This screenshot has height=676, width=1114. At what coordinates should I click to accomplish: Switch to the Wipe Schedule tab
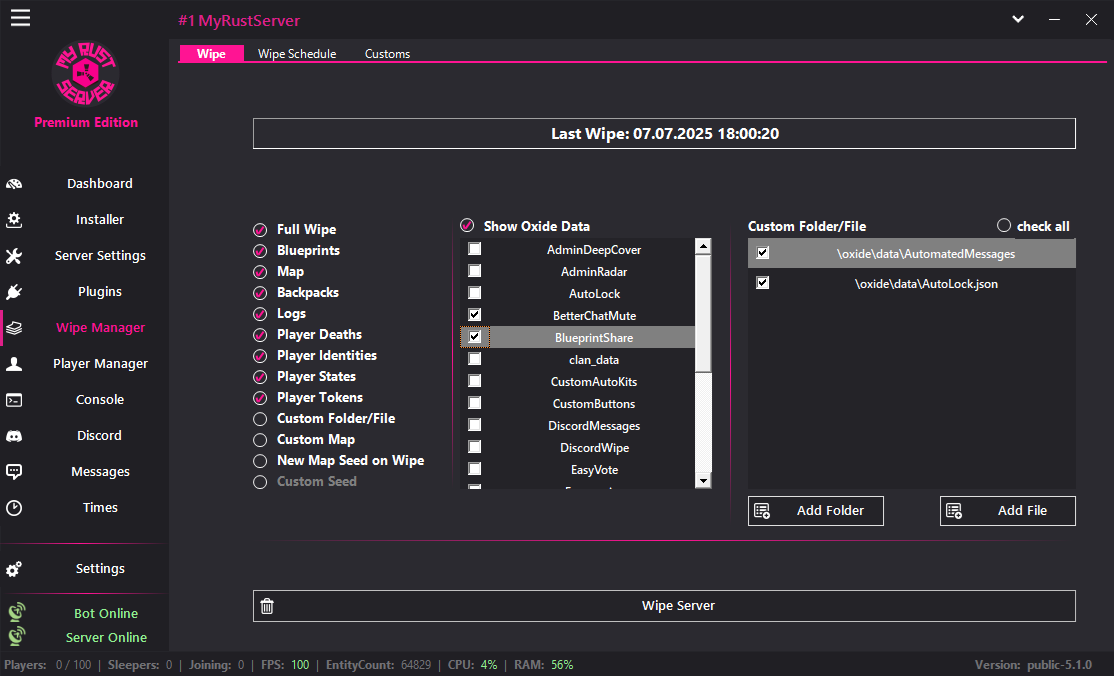point(296,53)
